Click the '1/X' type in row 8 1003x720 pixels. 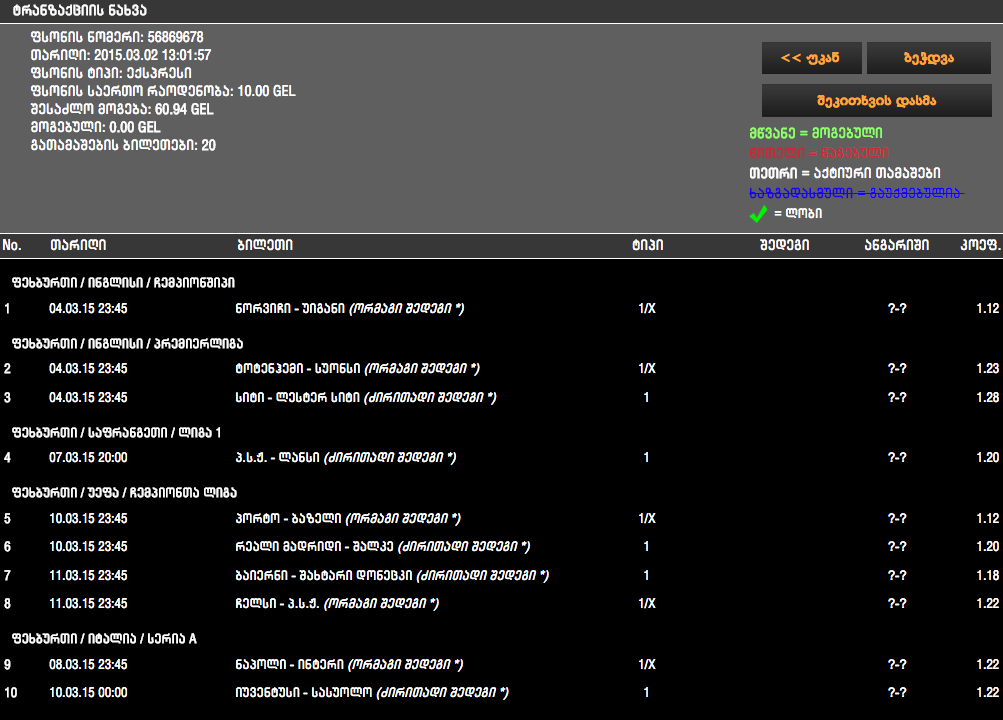coord(647,604)
